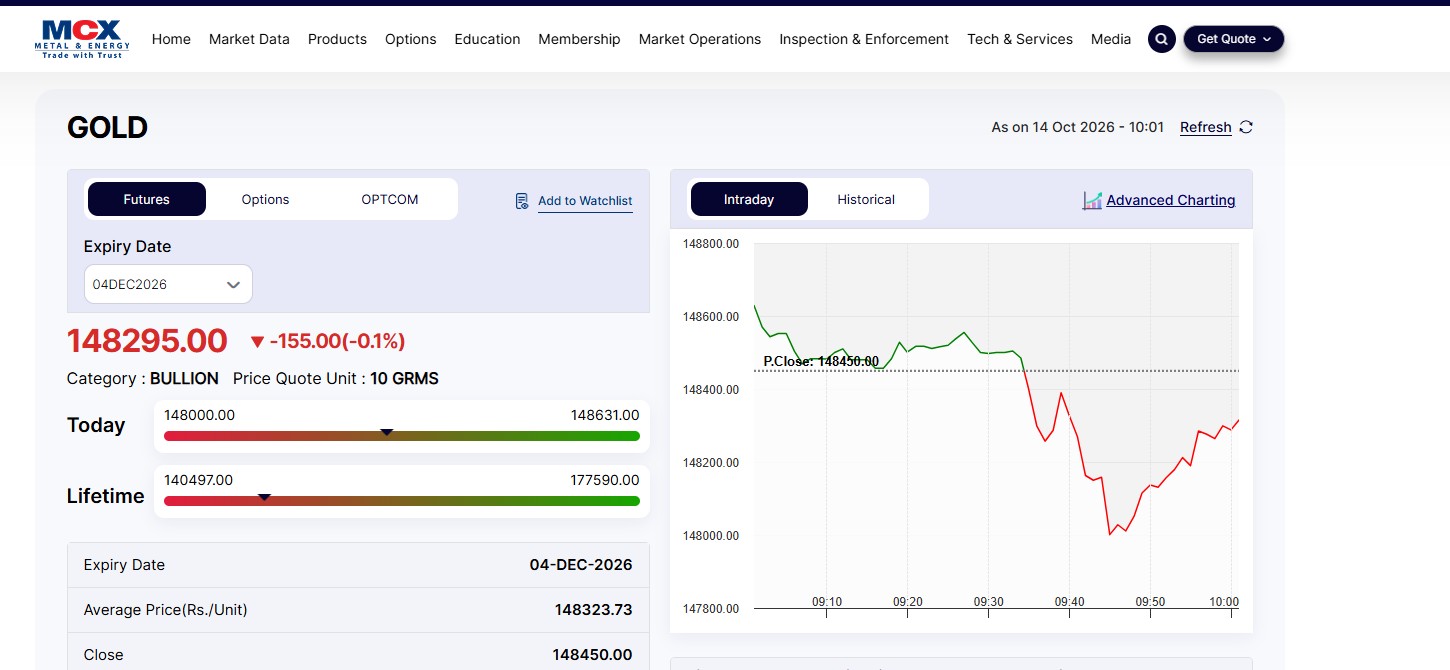The height and width of the screenshot is (670, 1450).
Task: Open the Membership menu
Action: tap(579, 39)
